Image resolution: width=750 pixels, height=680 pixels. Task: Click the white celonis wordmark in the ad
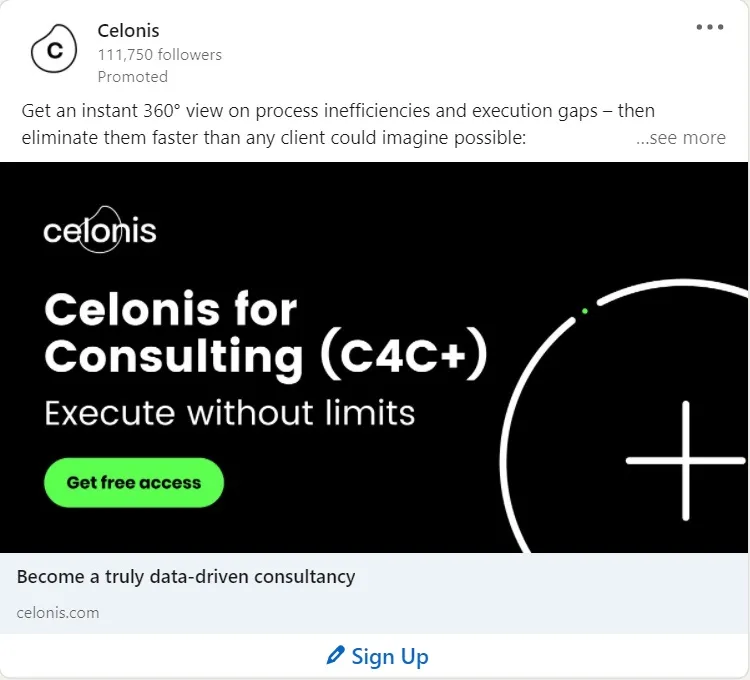point(100,230)
